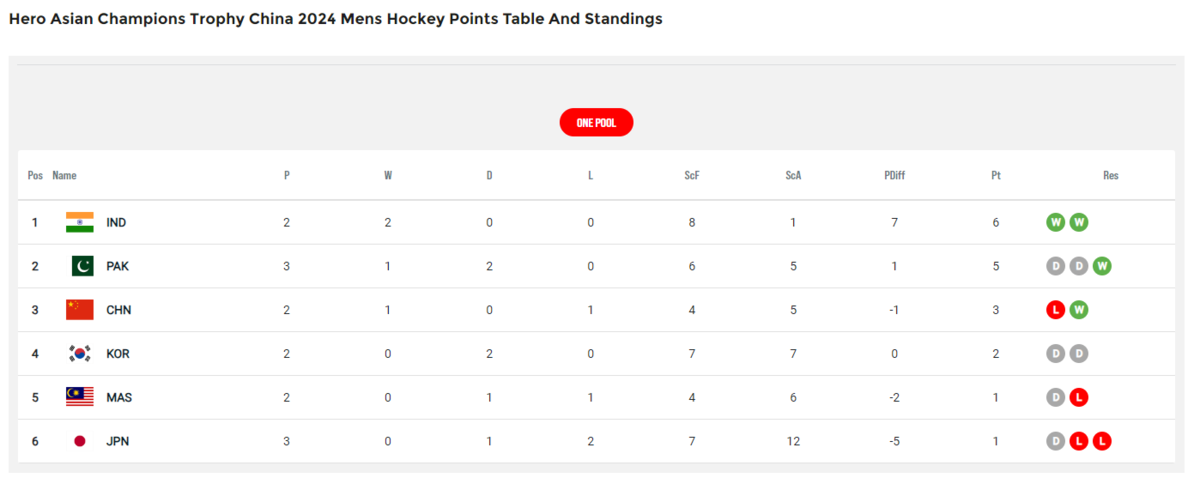Click the Korea flag icon

[80, 353]
